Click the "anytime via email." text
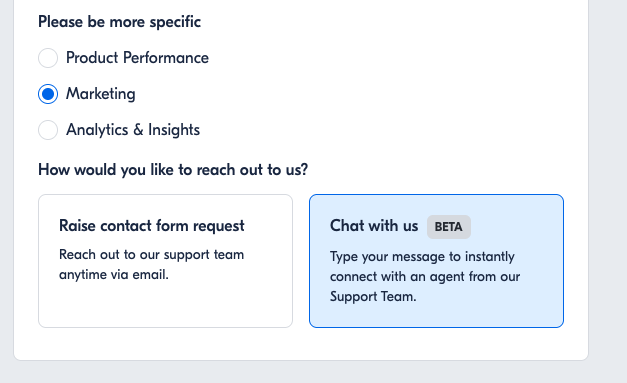627x383 pixels. click(x=114, y=275)
